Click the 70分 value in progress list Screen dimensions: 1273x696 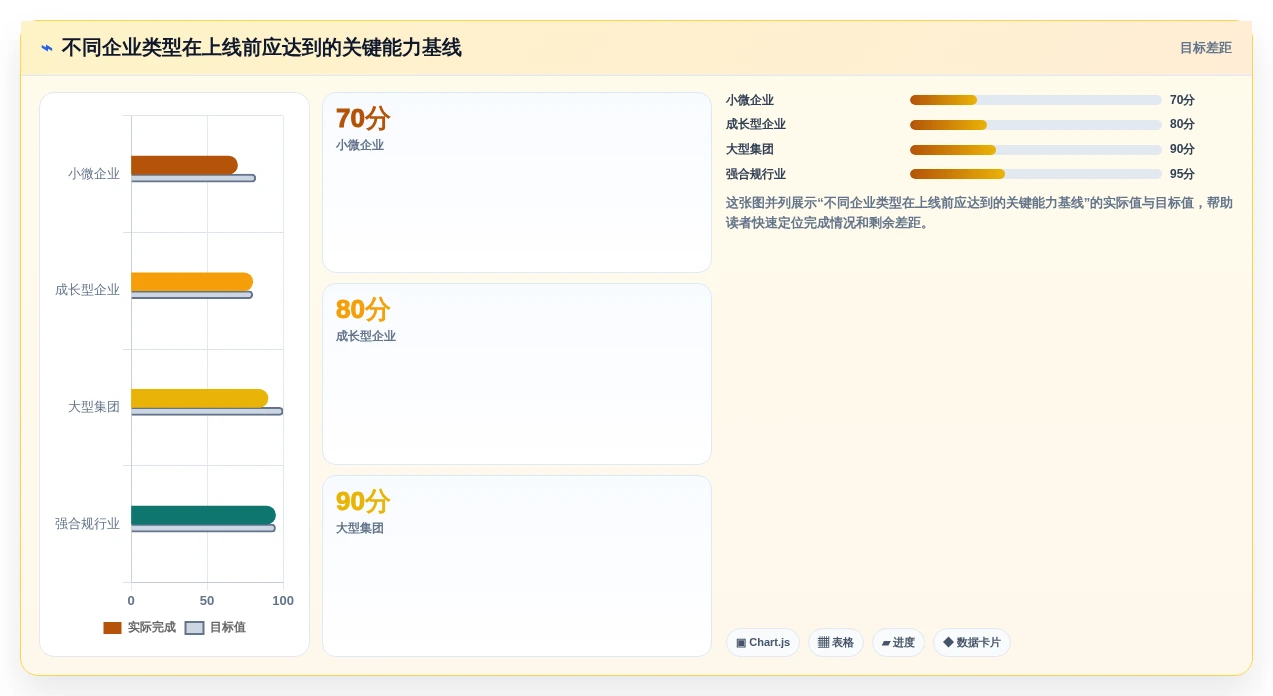point(1182,100)
